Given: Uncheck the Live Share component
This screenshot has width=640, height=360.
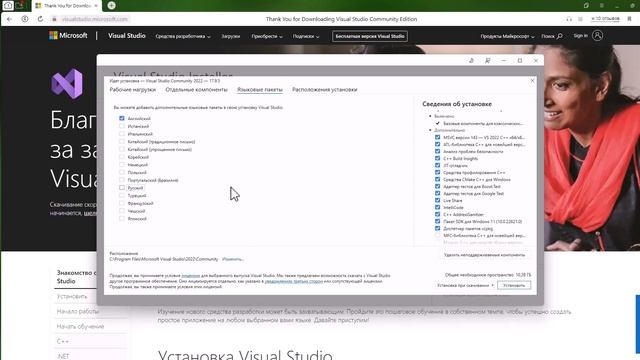Looking at the screenshot, I should (x=438, y=200).
